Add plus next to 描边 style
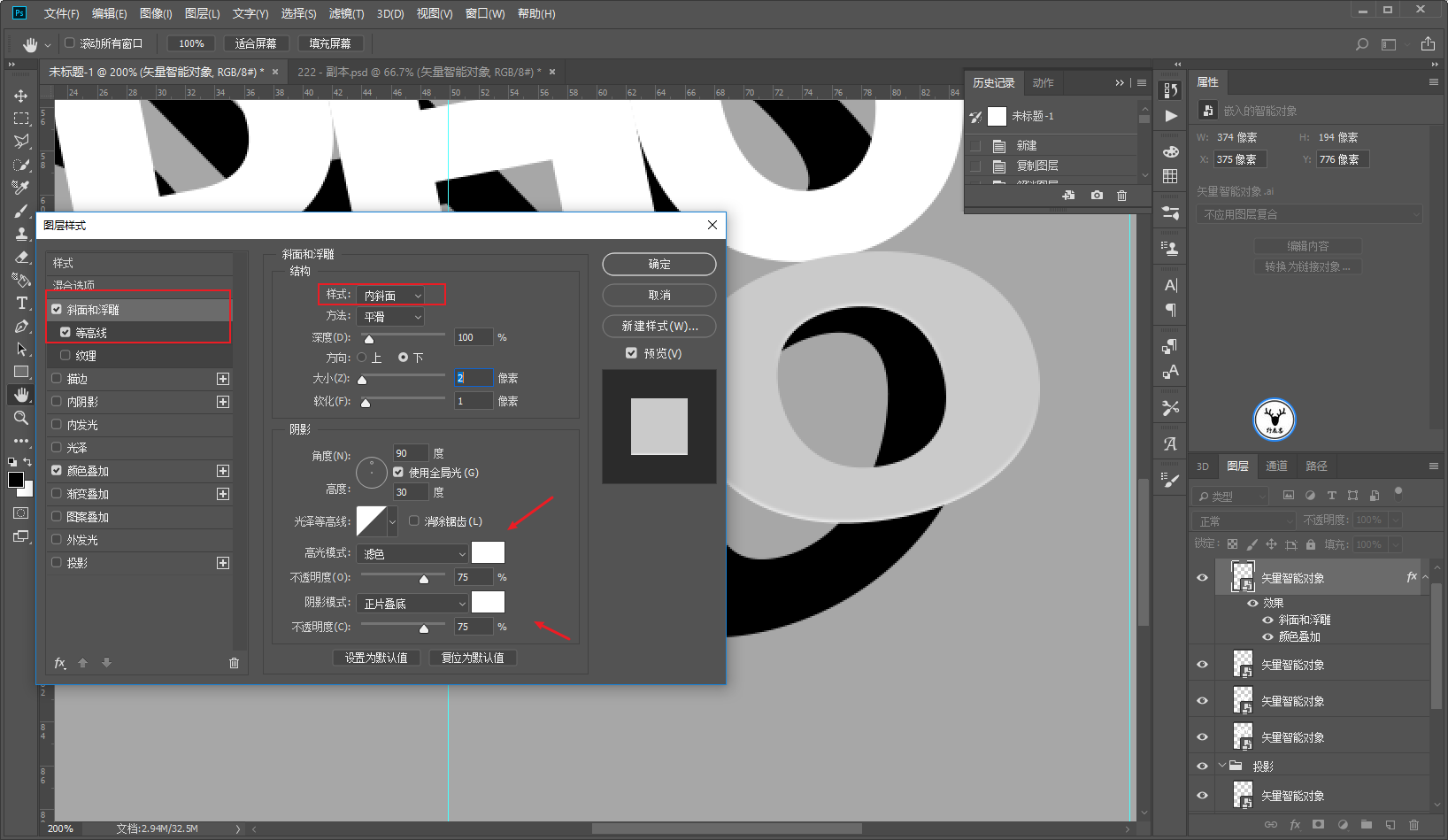1448x840 pixels. 223,379
